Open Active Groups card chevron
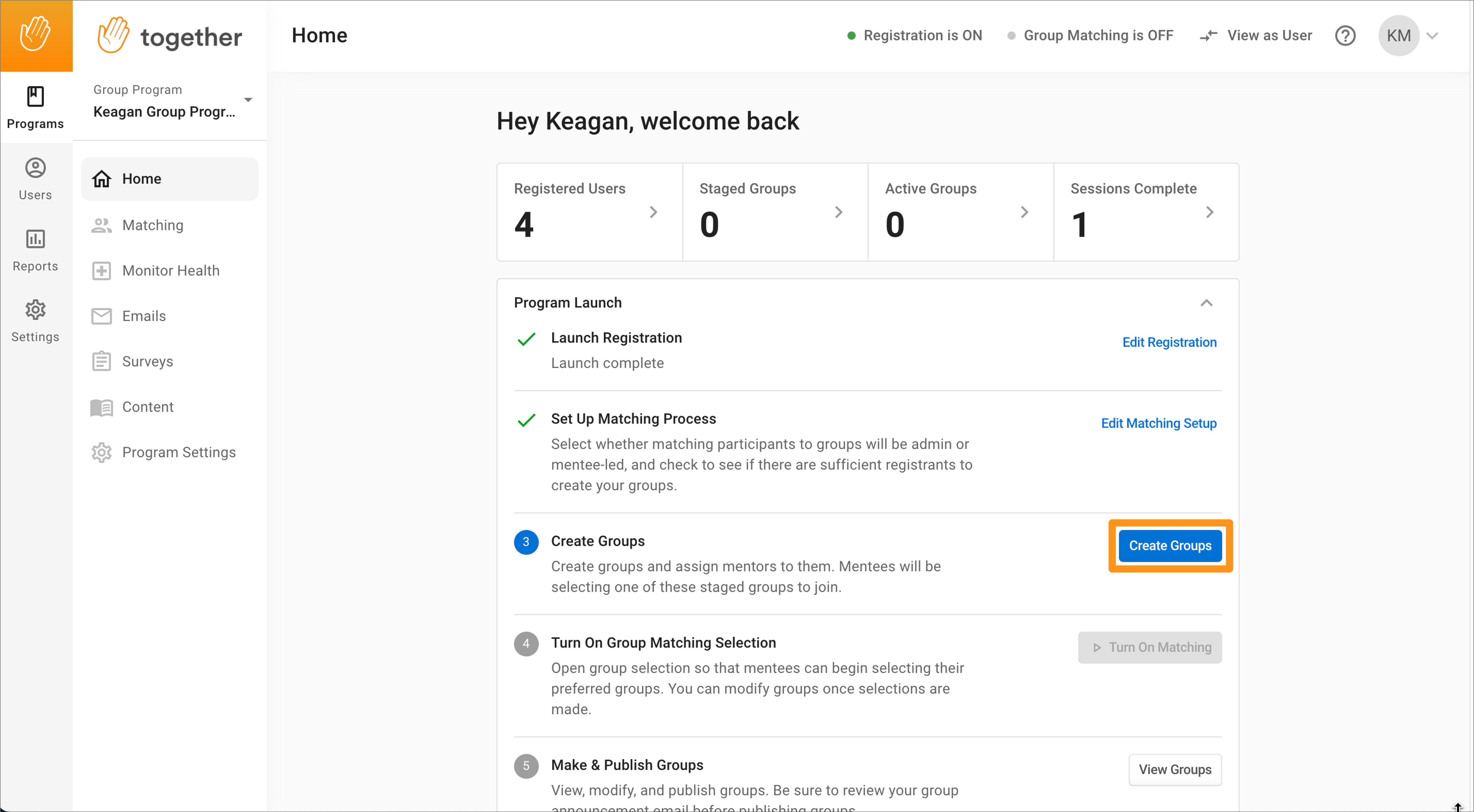 coord(1024,212)
